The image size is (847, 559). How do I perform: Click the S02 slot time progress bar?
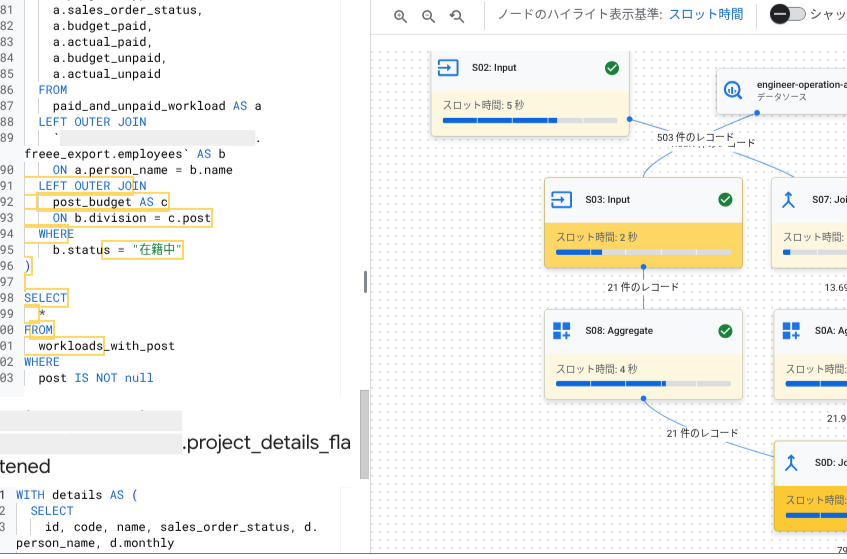[x=530, y=121]
